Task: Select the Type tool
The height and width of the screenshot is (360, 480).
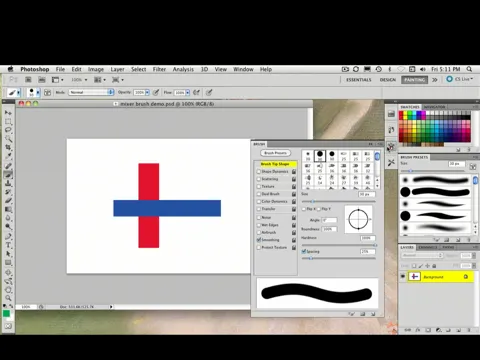Action: 8,245
